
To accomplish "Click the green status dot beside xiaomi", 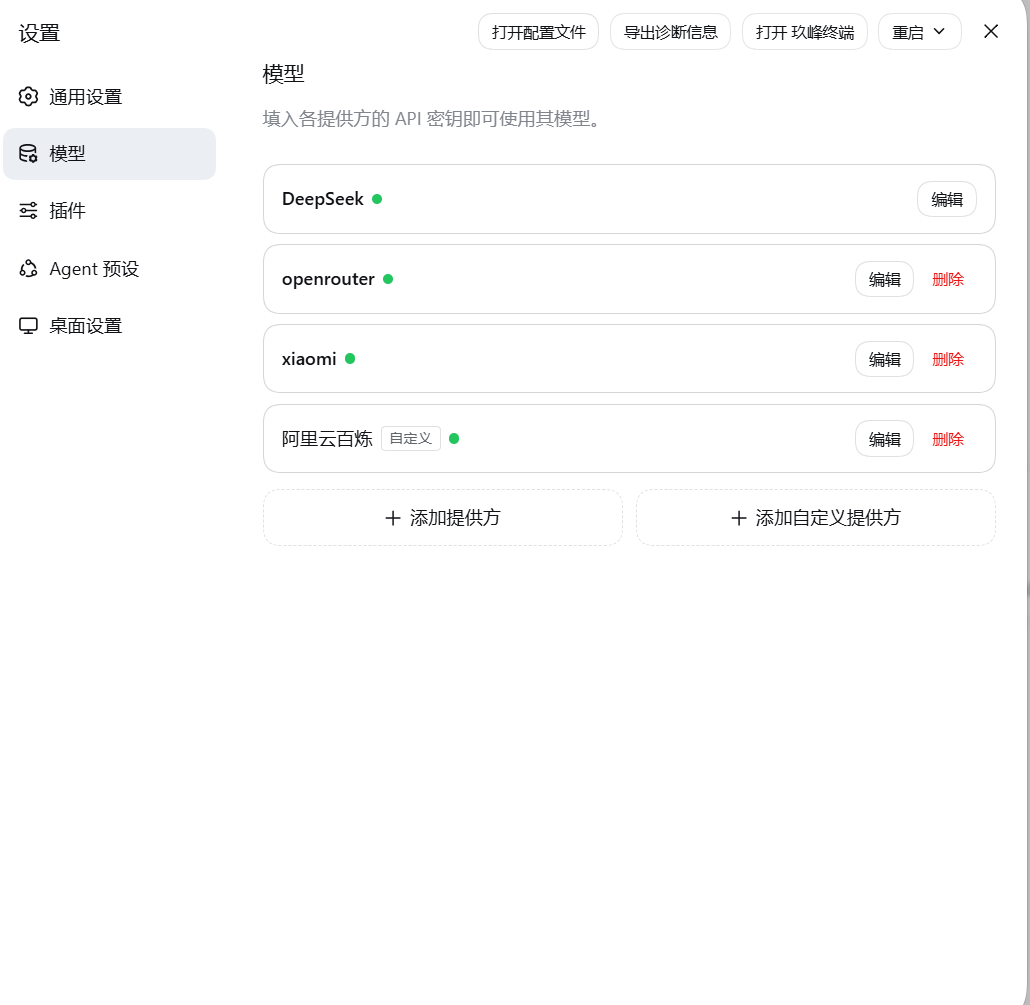I will point(350,359).
